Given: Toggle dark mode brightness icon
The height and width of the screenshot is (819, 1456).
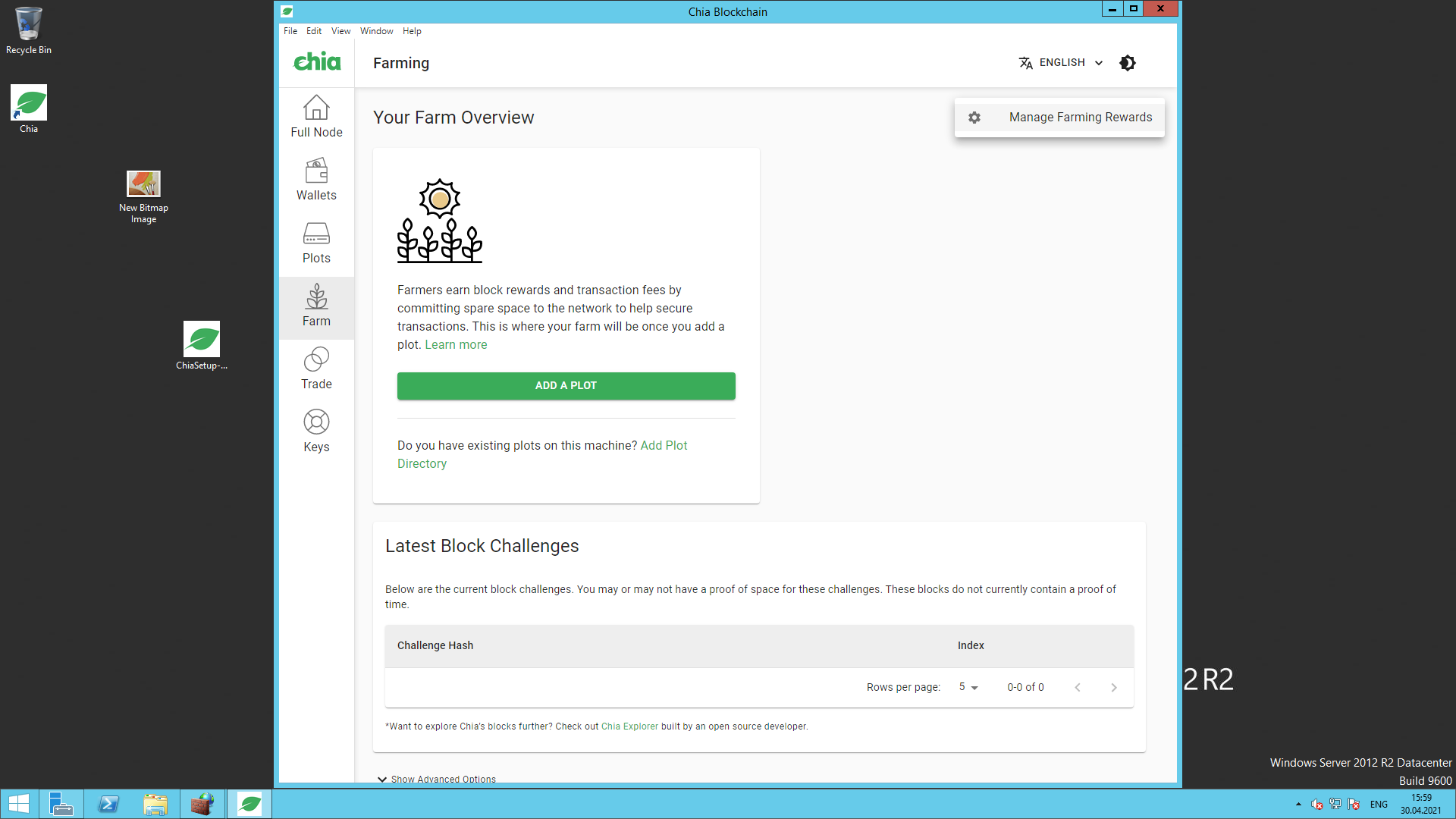Looking at the screenshot, I should 1128,63.
